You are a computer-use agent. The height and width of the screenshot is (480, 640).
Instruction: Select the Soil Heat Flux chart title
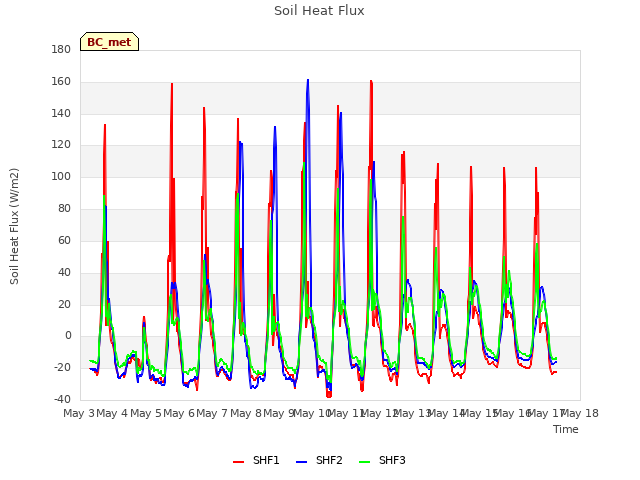pos(319,11)
